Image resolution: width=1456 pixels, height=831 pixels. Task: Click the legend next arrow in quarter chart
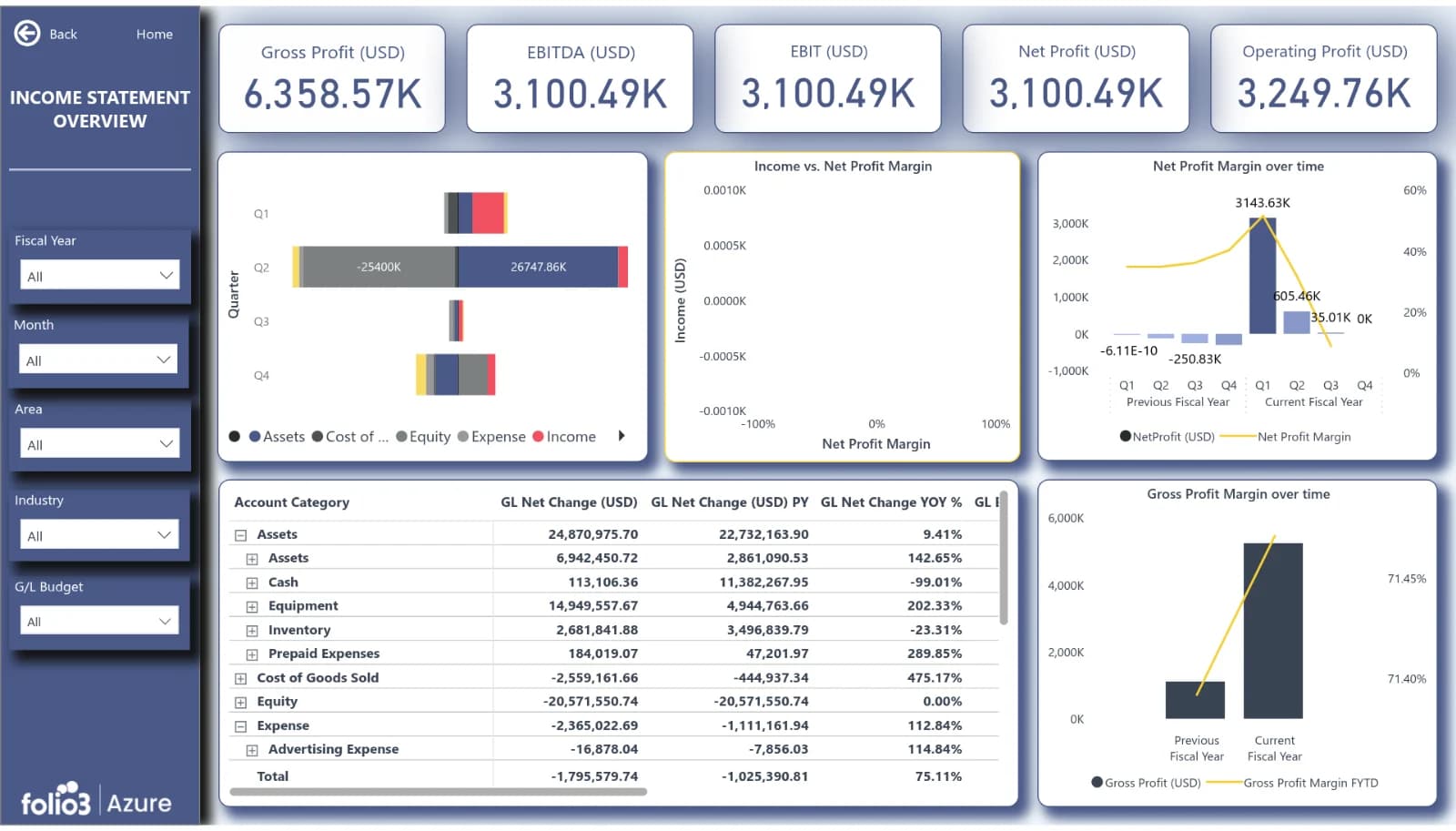[622, 436]
